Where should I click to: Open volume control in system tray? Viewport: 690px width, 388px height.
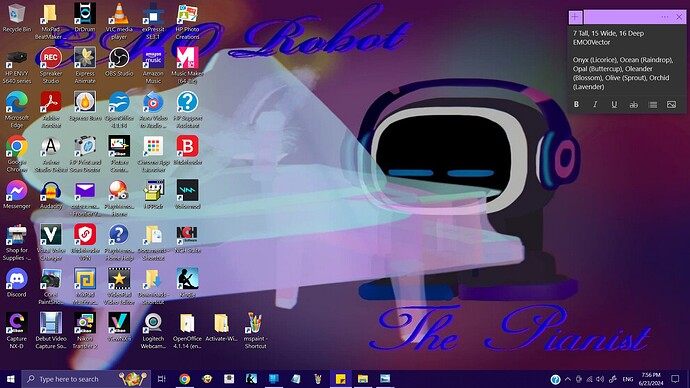pyautogui.click(x=600, y=379)
